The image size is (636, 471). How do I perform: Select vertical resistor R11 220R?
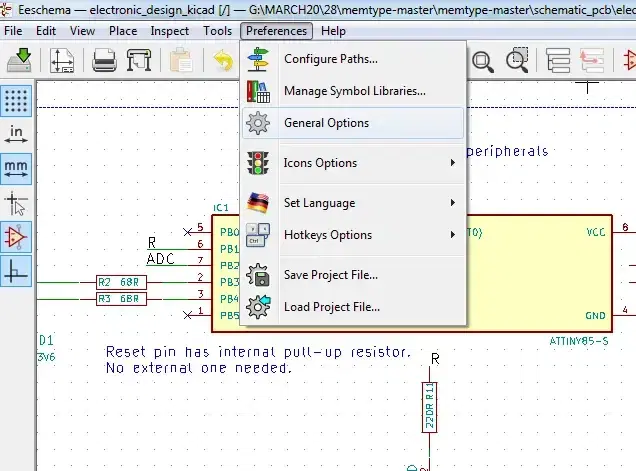[430, 407]
